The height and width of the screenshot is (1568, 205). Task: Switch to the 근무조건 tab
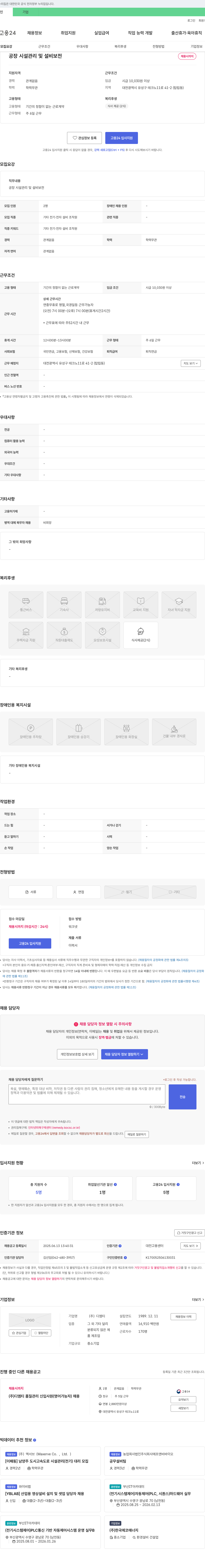(x=44, y=46)
